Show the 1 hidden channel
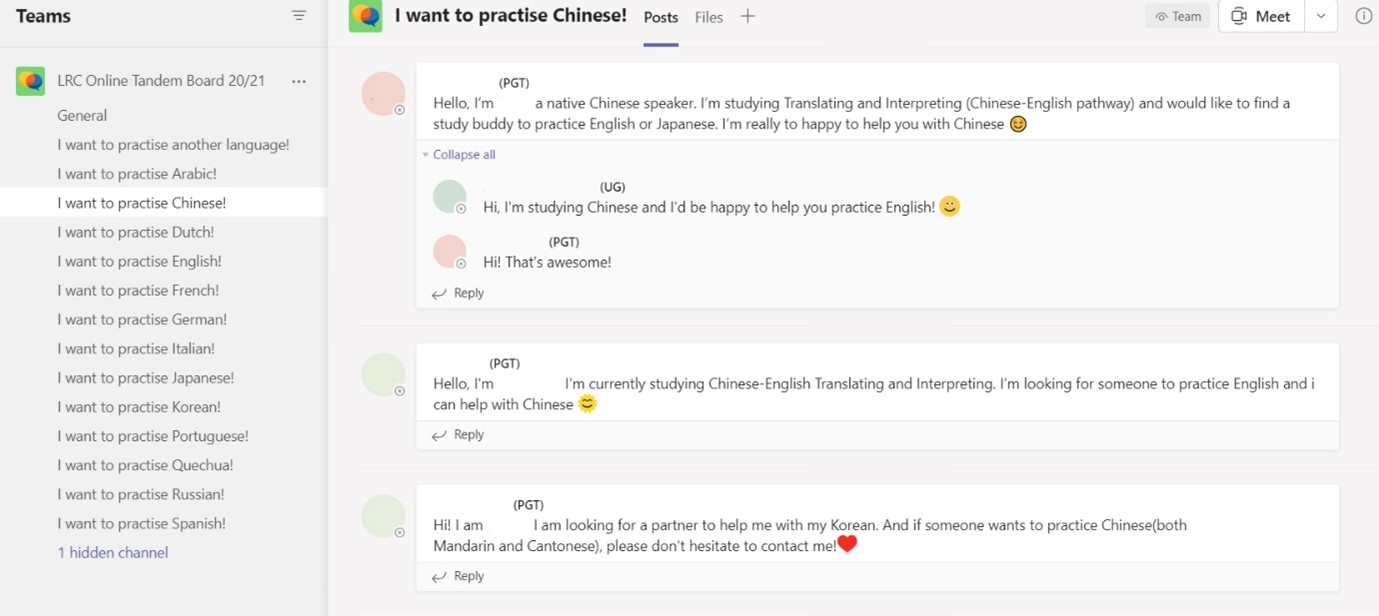1379x616 pixels. click(x=113, y=552)
